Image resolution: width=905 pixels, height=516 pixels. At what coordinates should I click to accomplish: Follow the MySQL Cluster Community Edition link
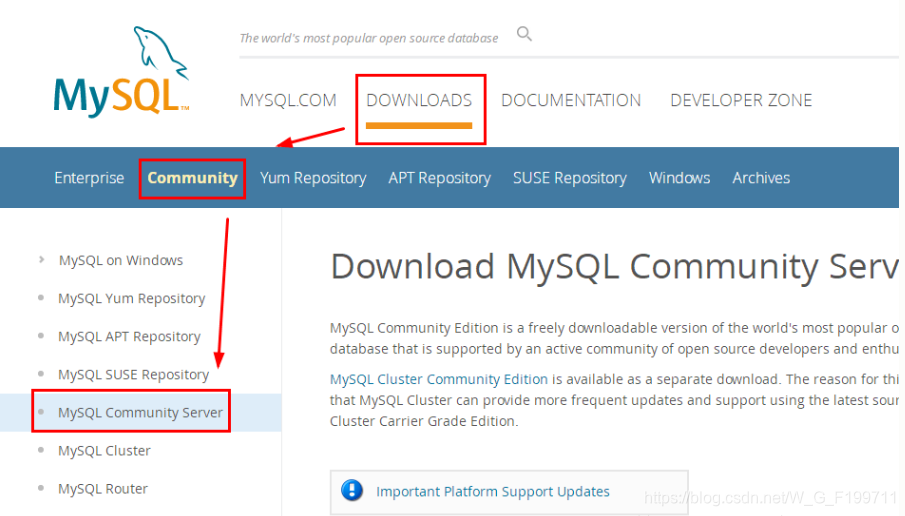(439, 379)
